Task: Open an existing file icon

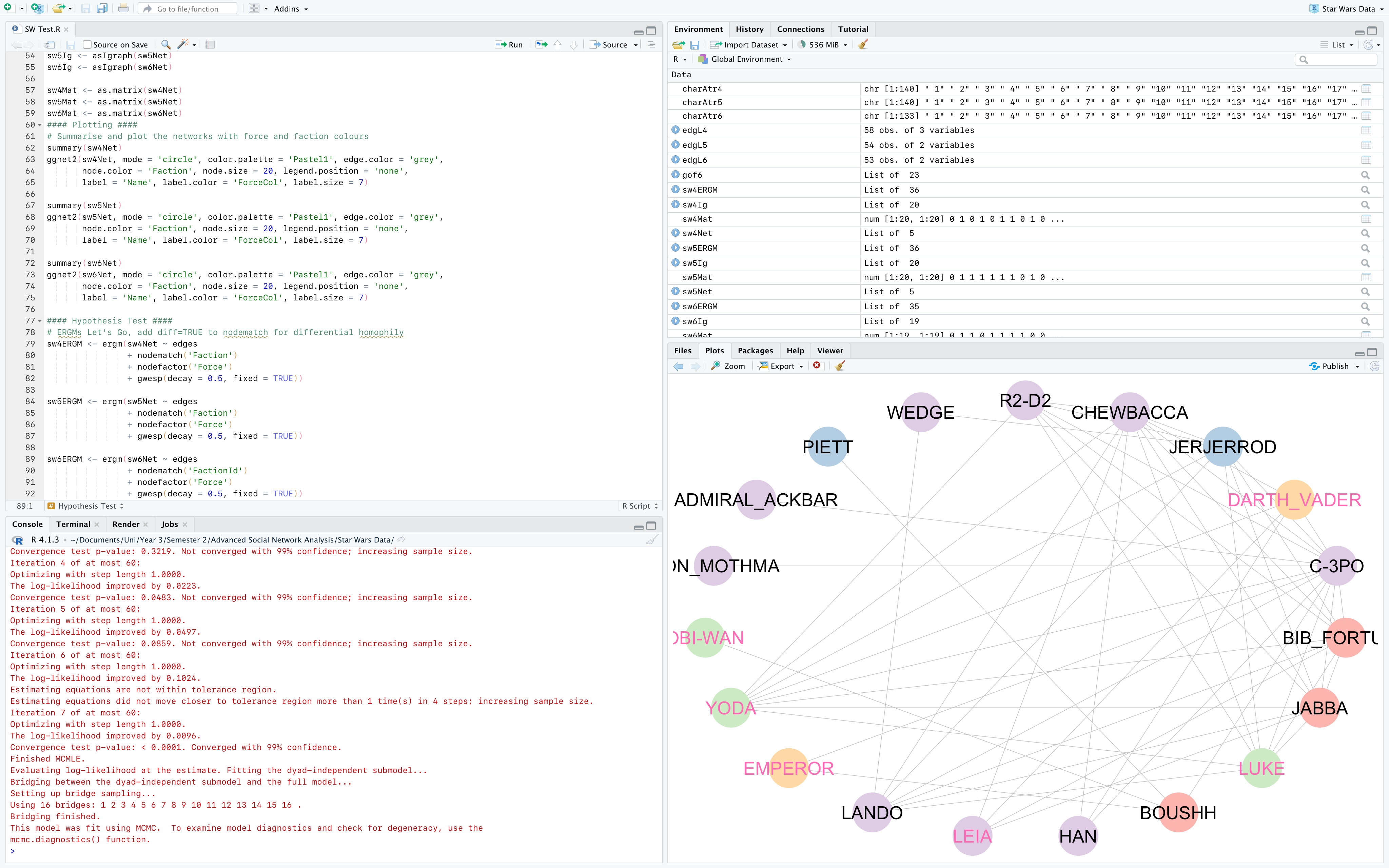Action: (x=58, y=8)
